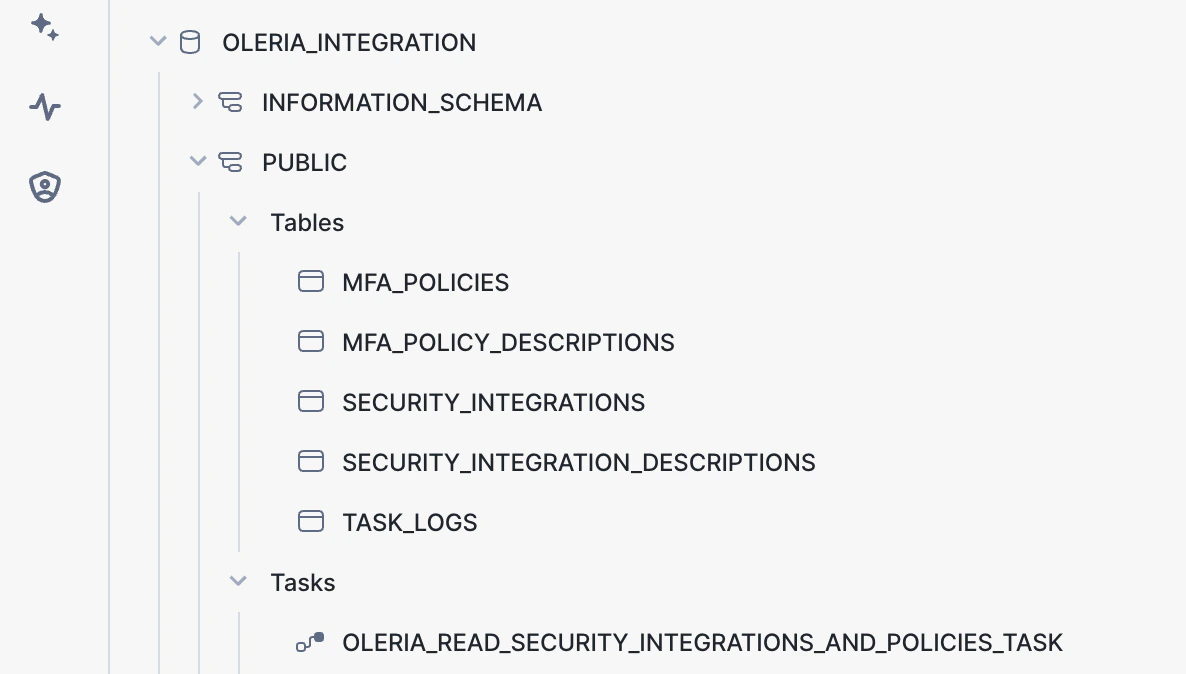Click the TASK_LOGS table icon
Viewport: 1186px width, 674px height.
pos(311,521)
